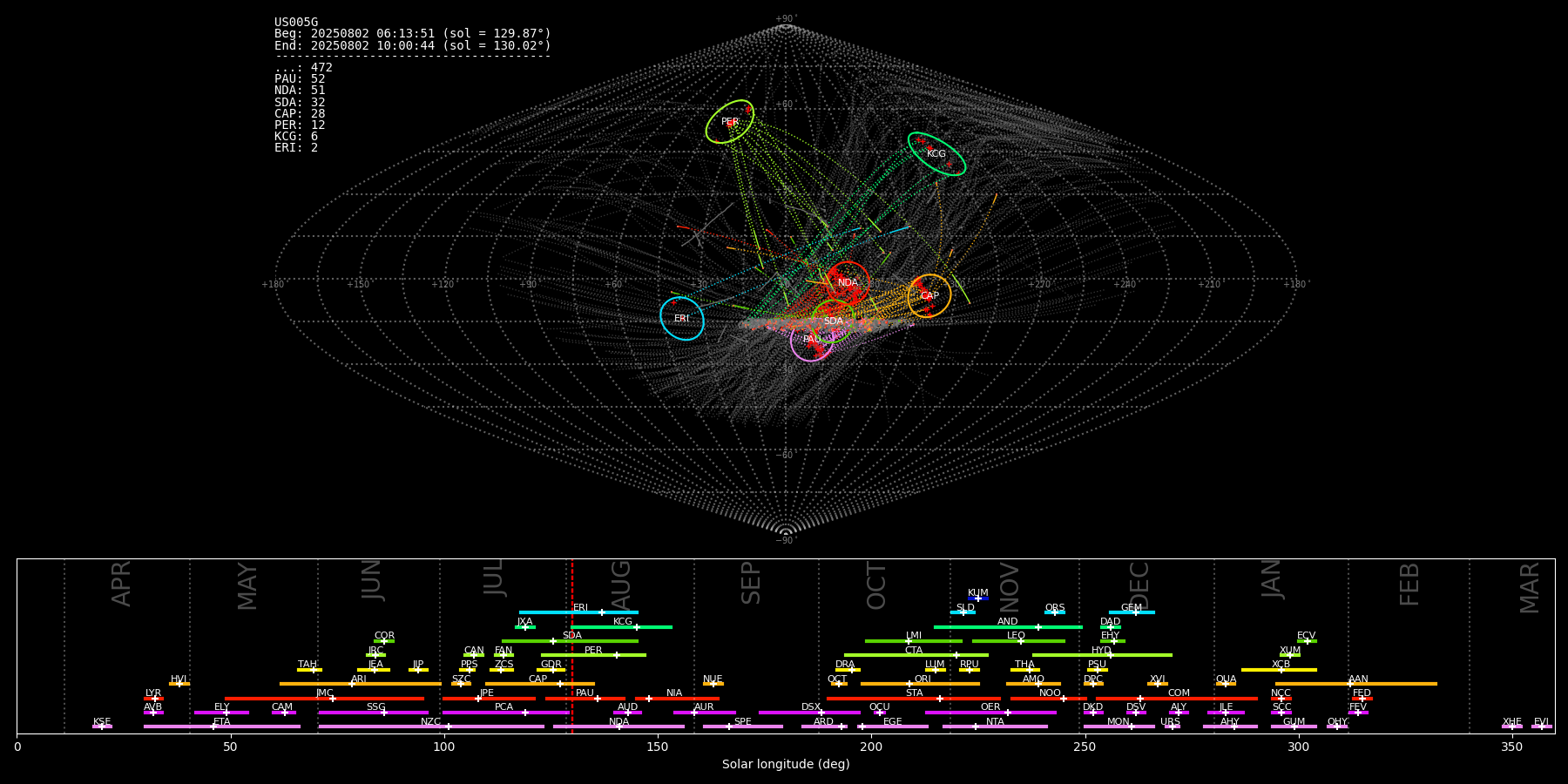
Task: Click the red dashed current solar longitude line
Action: [x=572, y=645]
